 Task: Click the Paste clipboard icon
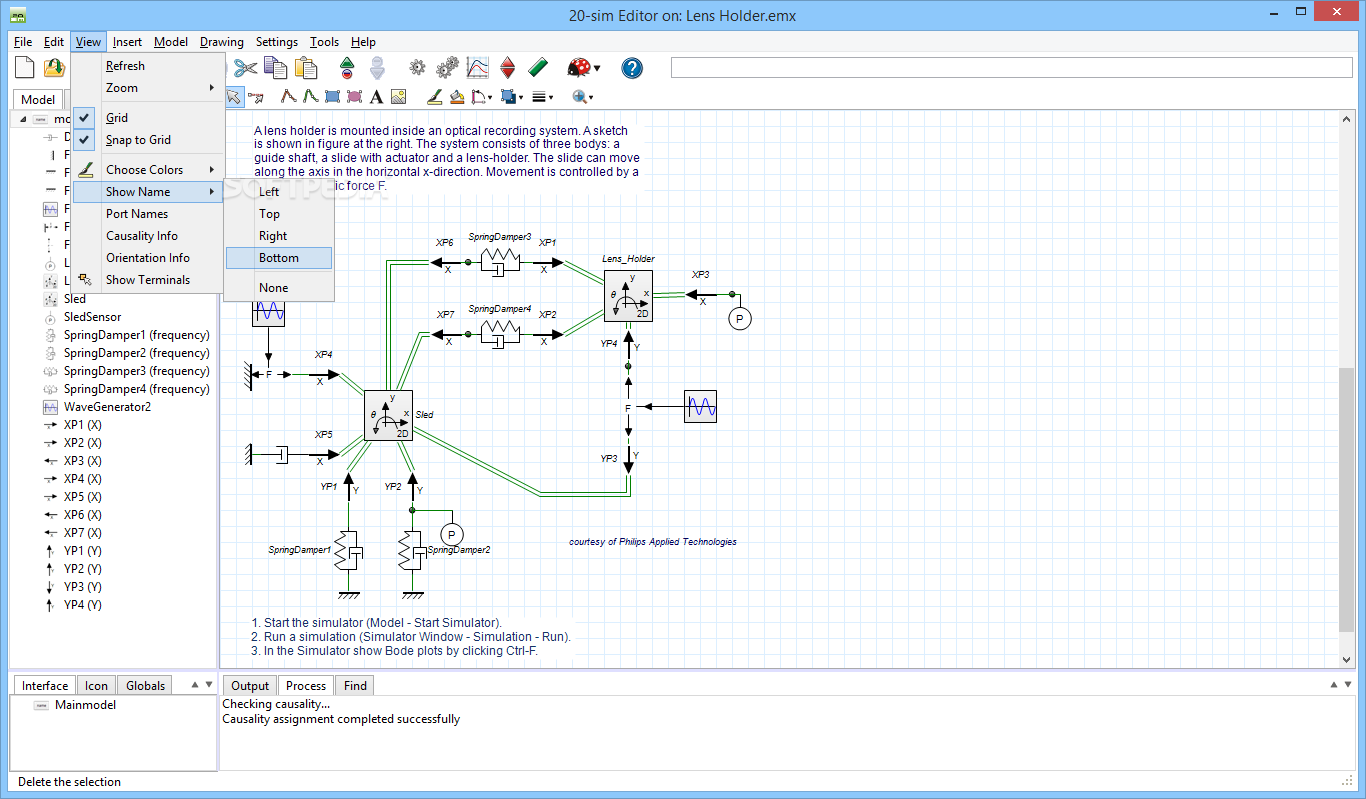point(305,68)
